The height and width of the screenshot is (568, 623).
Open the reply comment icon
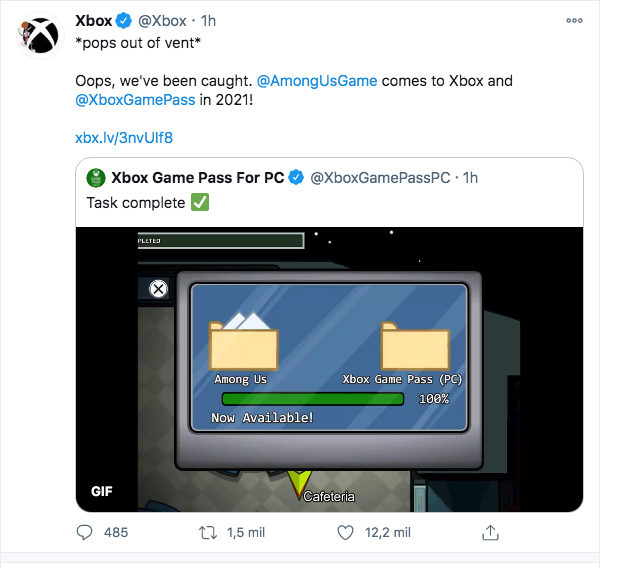pyautogui.click(x=84, y=532)
